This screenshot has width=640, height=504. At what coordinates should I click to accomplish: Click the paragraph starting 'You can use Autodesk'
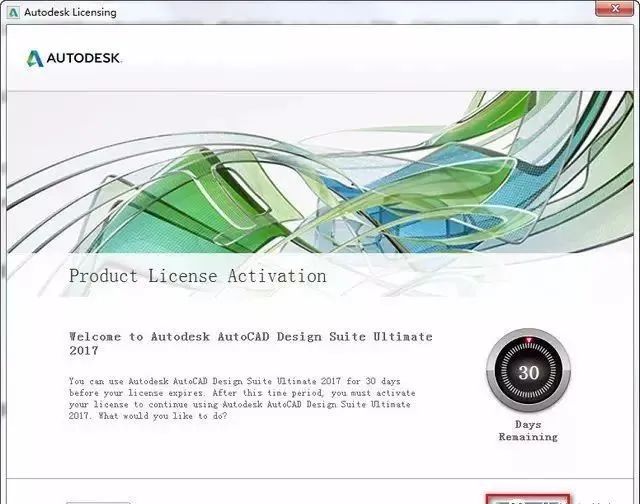pos(242,398)
